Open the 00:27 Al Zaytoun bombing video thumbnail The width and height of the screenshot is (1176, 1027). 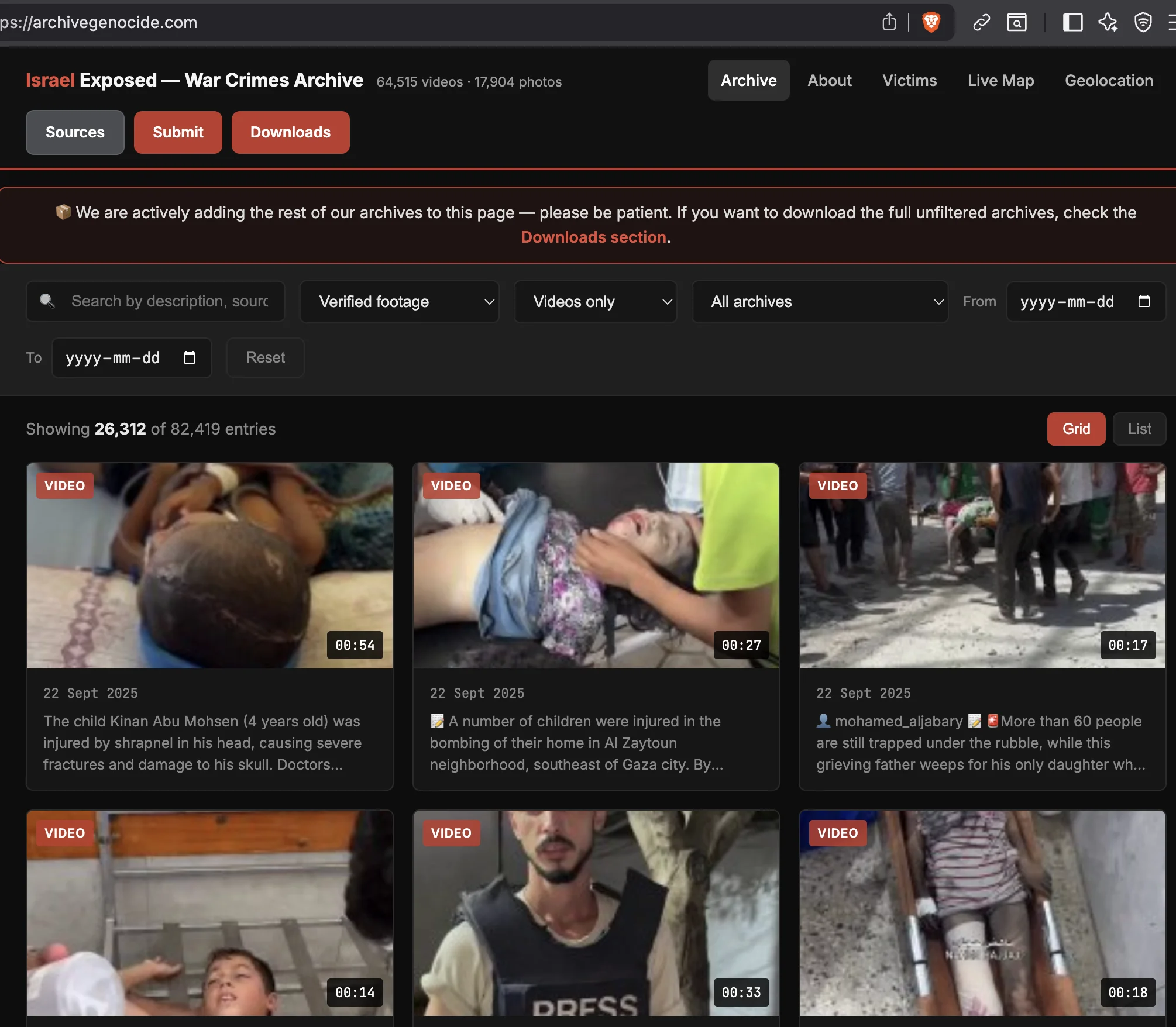pyautogui.click(x=596, y=566)
